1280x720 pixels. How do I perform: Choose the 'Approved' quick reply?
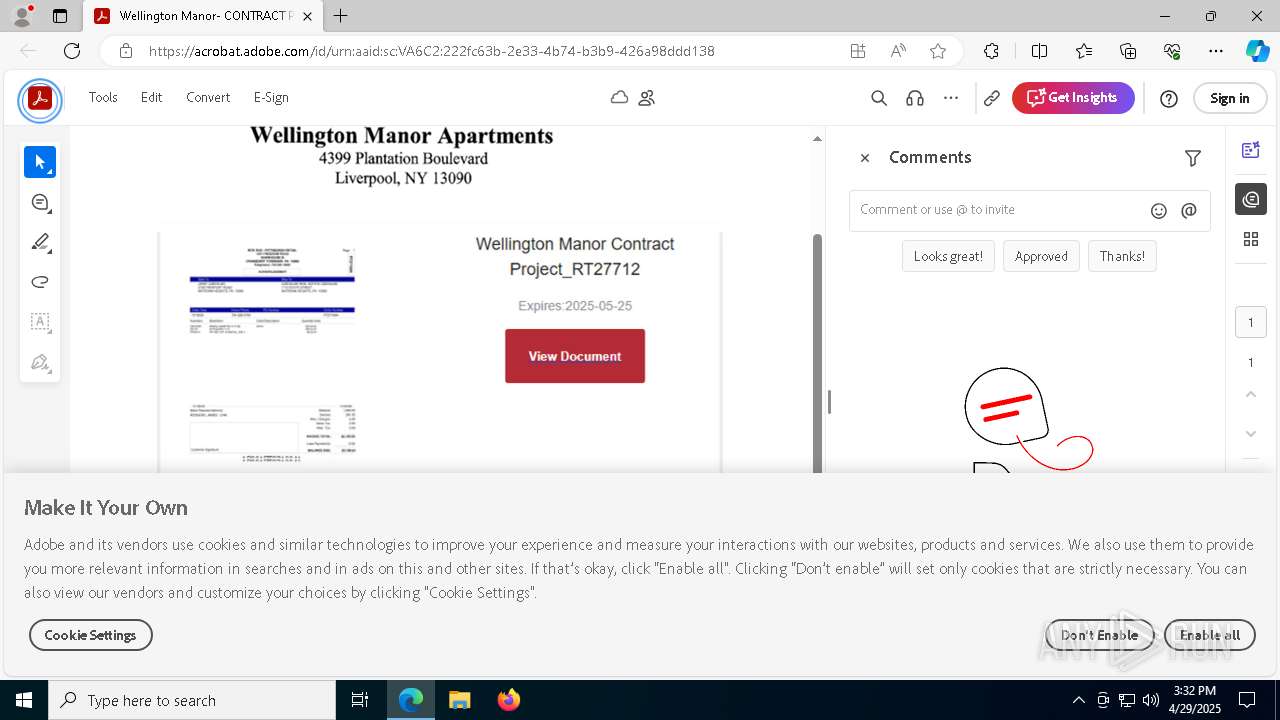[x=1041, y=256]
